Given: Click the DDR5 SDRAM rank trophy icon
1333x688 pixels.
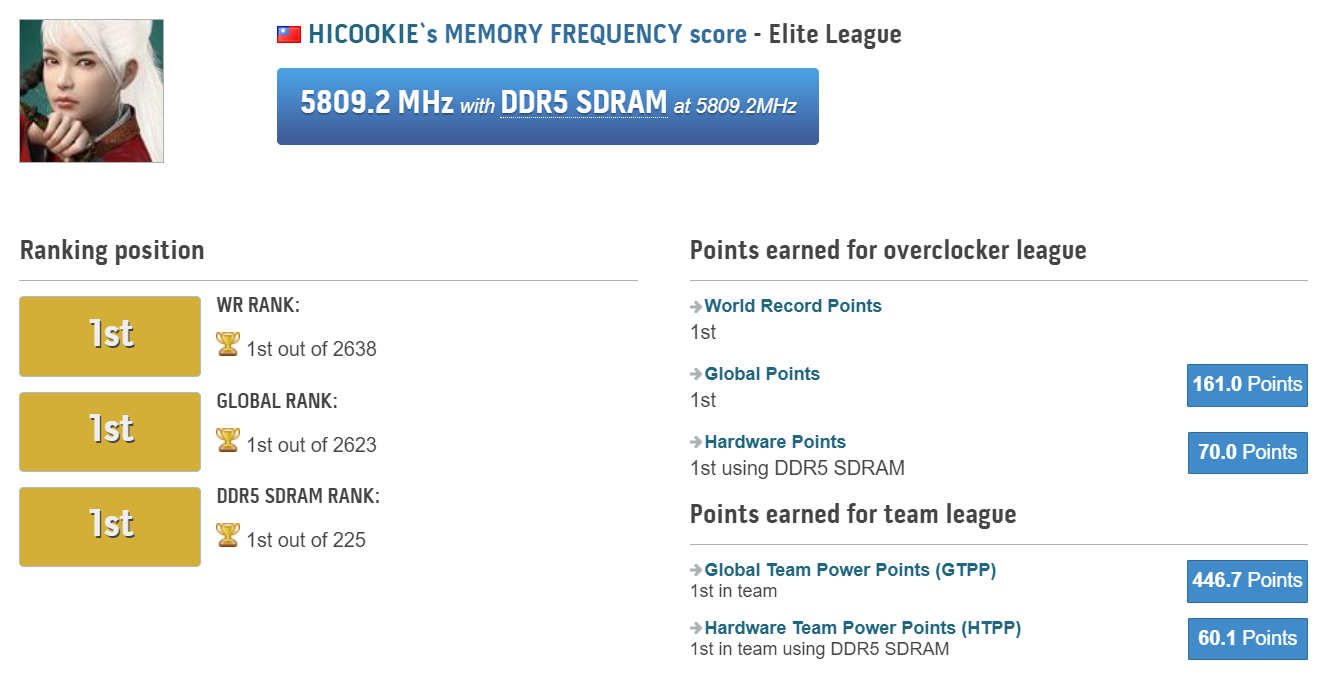Looking at the screenshot, I should (x=228, y=536).
